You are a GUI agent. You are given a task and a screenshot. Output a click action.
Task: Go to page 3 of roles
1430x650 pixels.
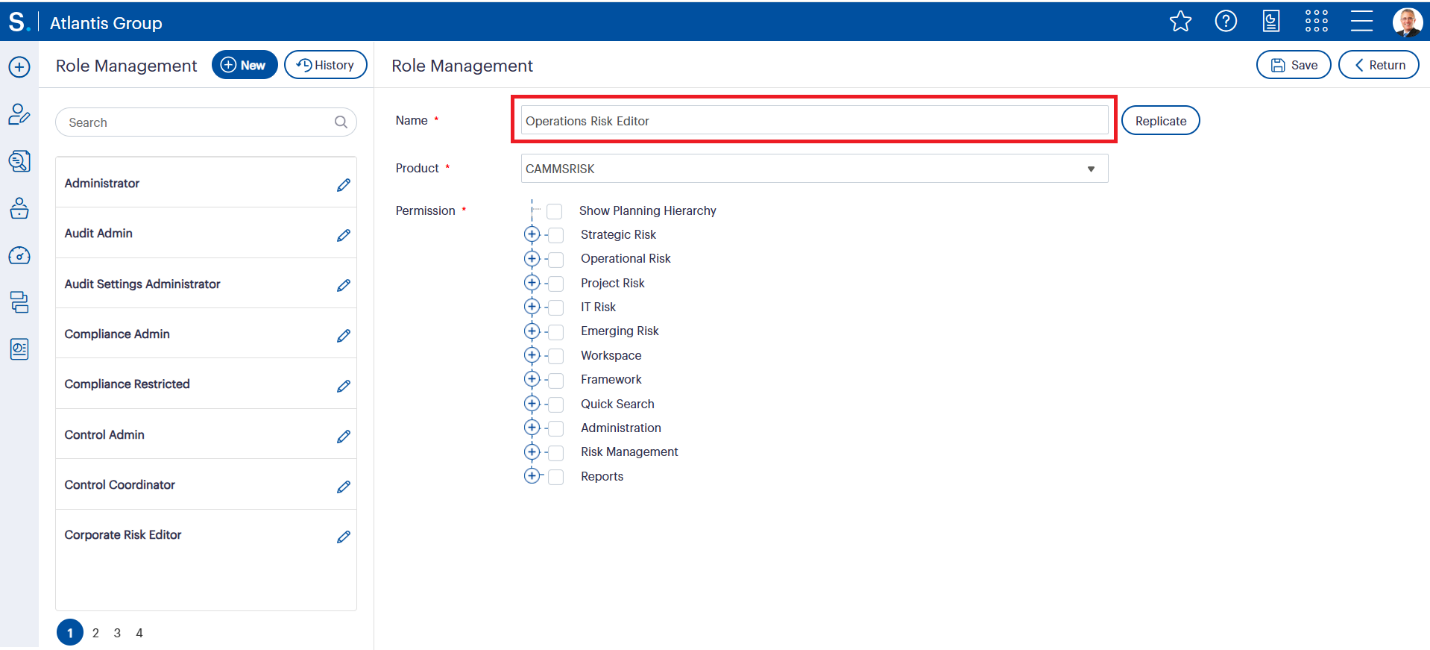point(117,633)
